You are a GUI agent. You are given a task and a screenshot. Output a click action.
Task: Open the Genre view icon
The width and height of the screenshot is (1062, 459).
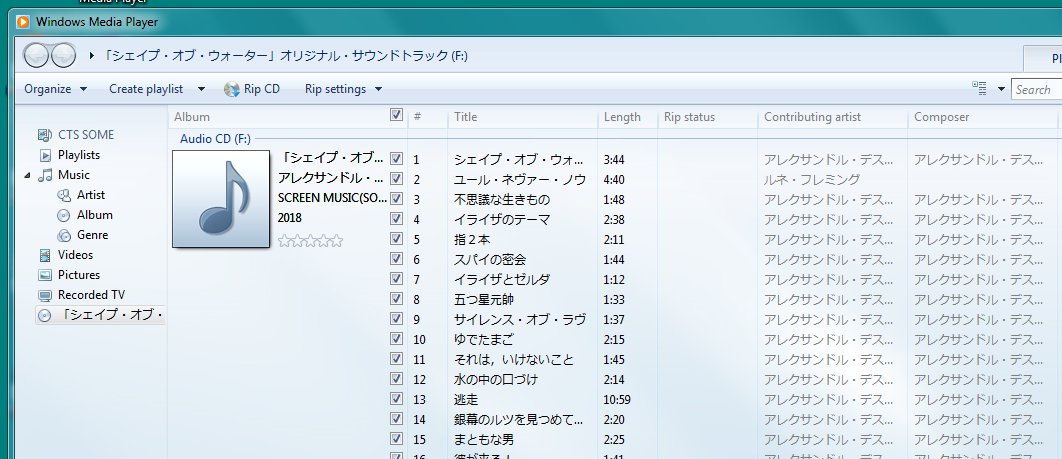(x=64, y=235)
